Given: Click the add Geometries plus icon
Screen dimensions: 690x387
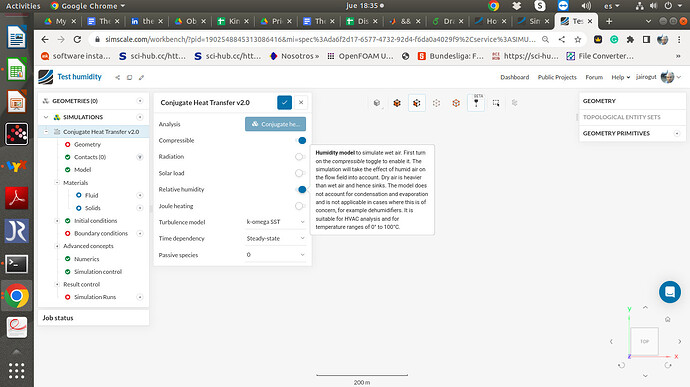Looking at the screenshot, I should [x=140, y=101].
